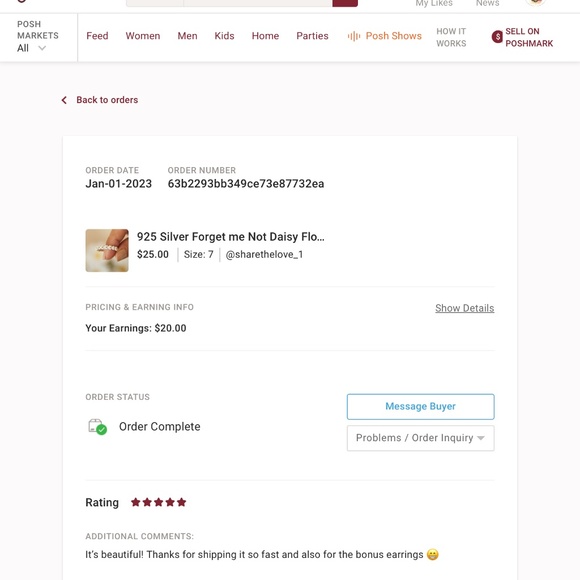580x580 pixels.
Task: Click the red search button
Action: [x=345, y=3]
